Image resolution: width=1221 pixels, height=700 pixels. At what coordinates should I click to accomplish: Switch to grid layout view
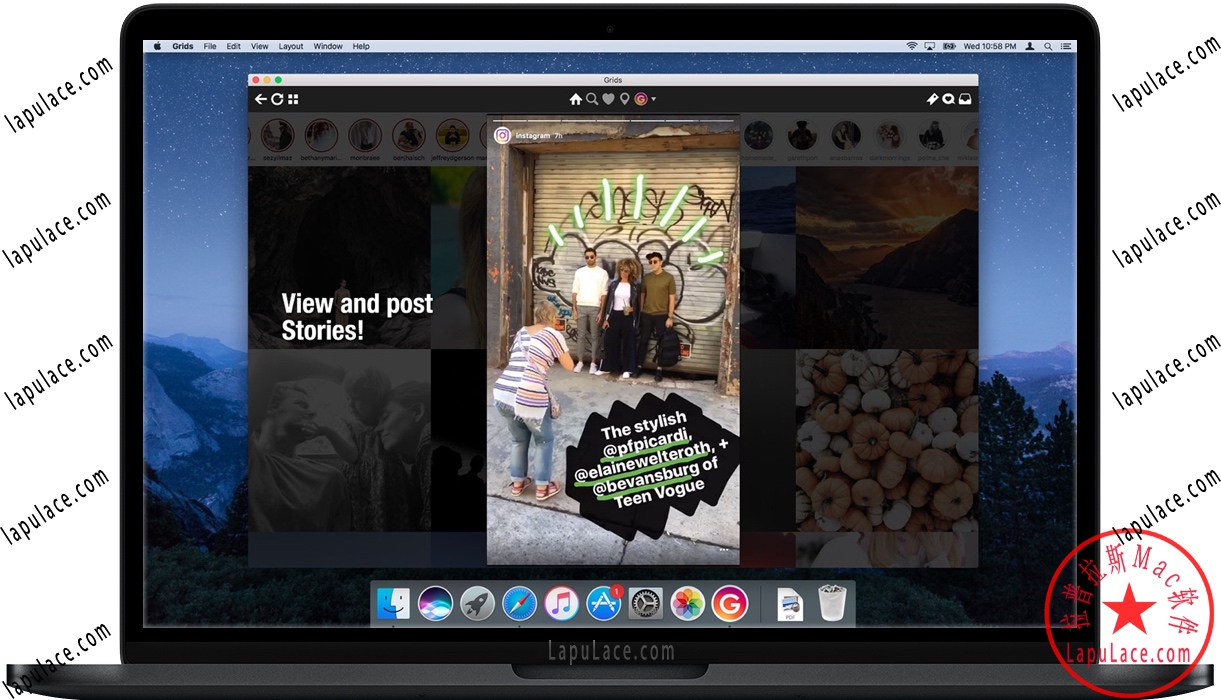click(x=291, y=99)
